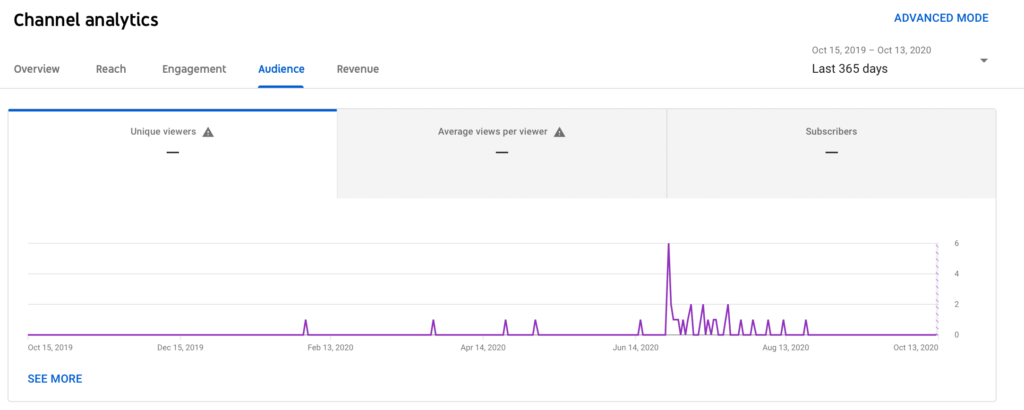This screenshot has width=1024, height=410.
Task: Click warning icon beside Average views per viewer
Action: pyautogui.click(x=560, y=132)
